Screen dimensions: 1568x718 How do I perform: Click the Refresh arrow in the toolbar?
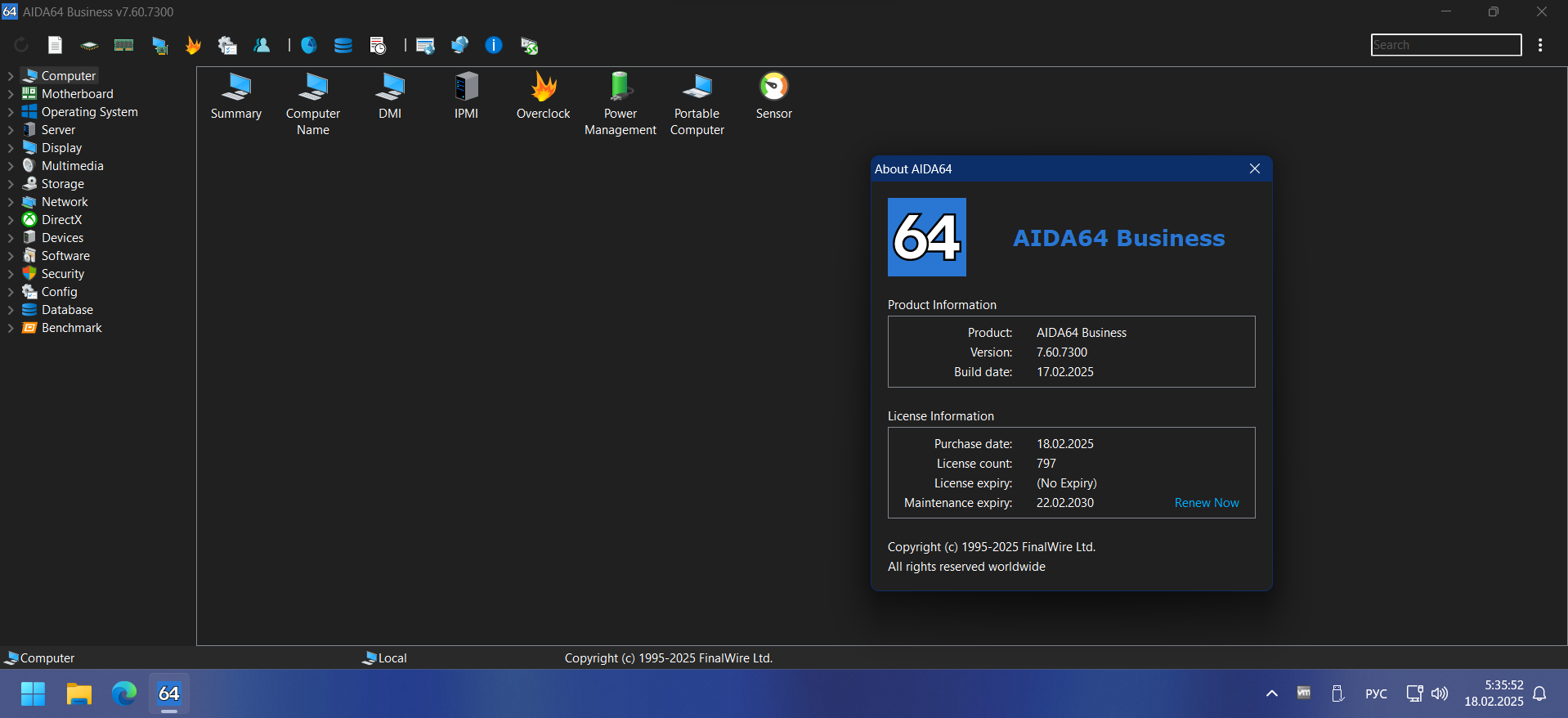click(21, 45)
